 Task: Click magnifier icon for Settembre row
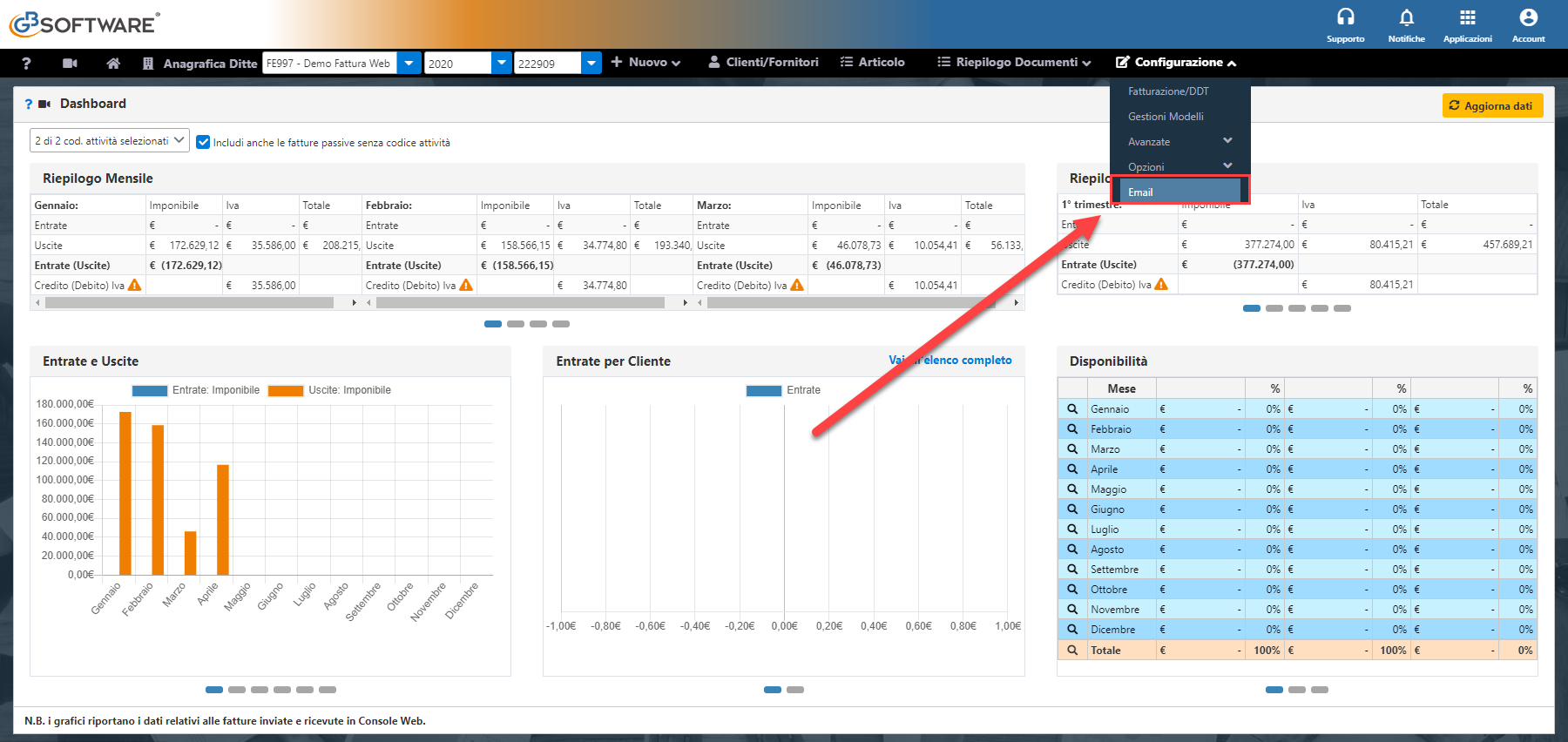pyautogui.click(x=1072, y=569)
